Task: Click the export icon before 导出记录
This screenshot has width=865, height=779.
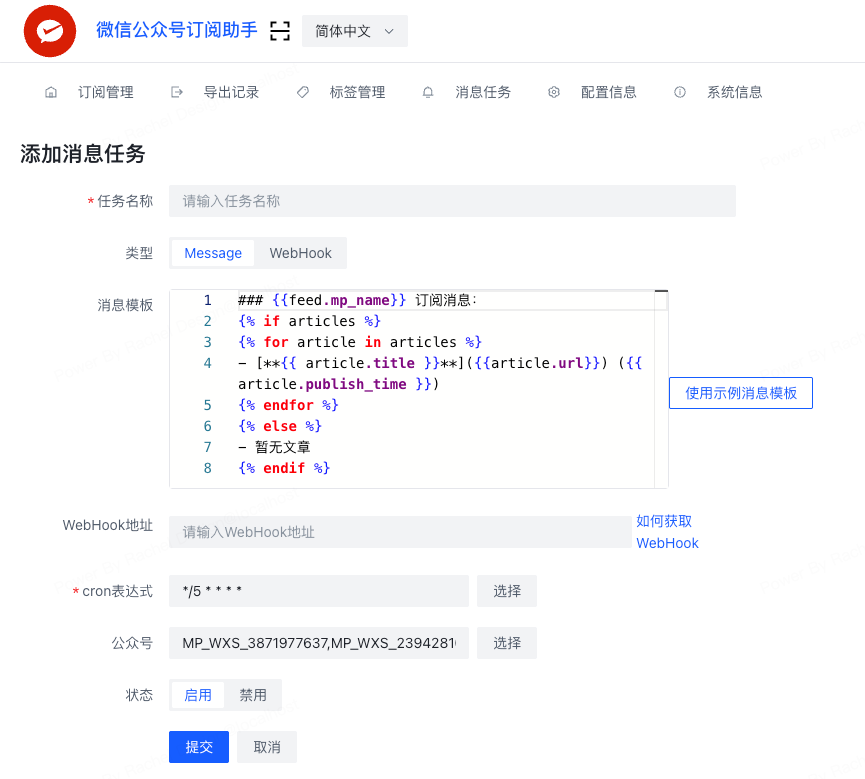Action: pyautogui.click(x=177, y=92)
